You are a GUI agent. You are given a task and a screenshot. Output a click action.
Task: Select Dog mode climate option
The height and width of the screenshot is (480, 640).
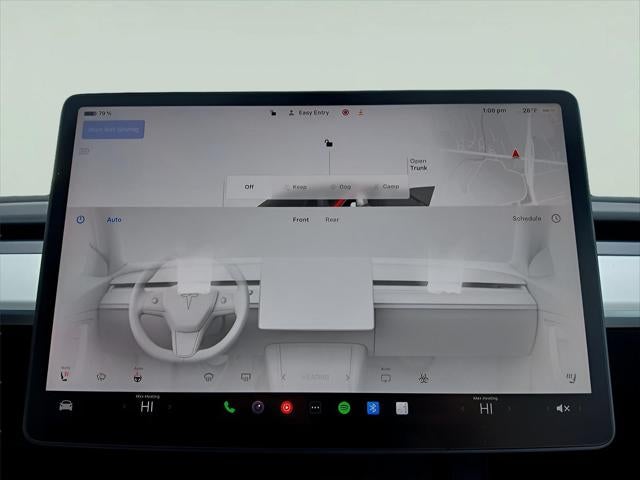pos(342,187)
